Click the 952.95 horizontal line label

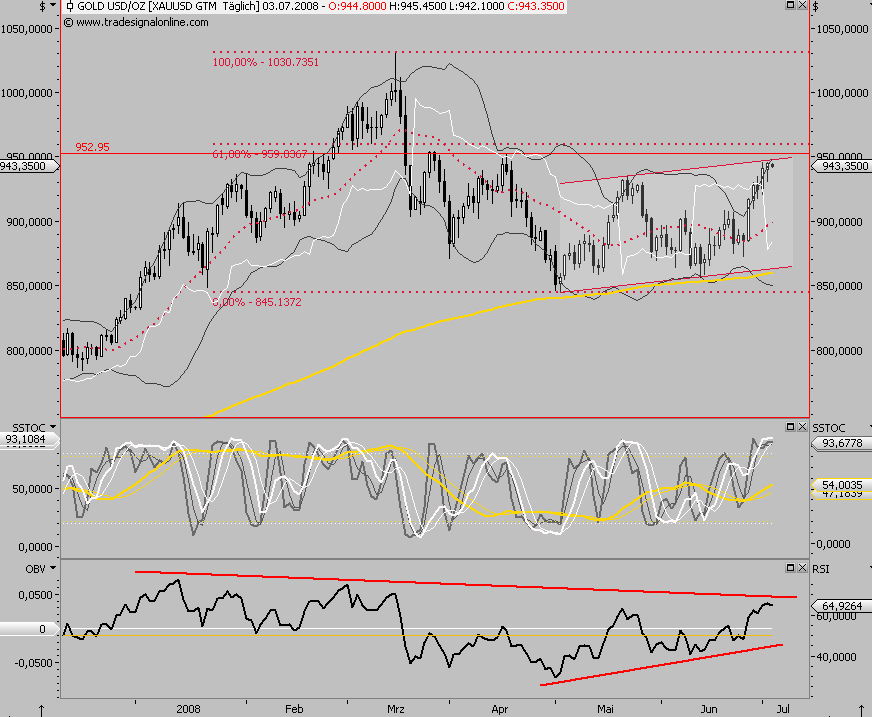92,147
